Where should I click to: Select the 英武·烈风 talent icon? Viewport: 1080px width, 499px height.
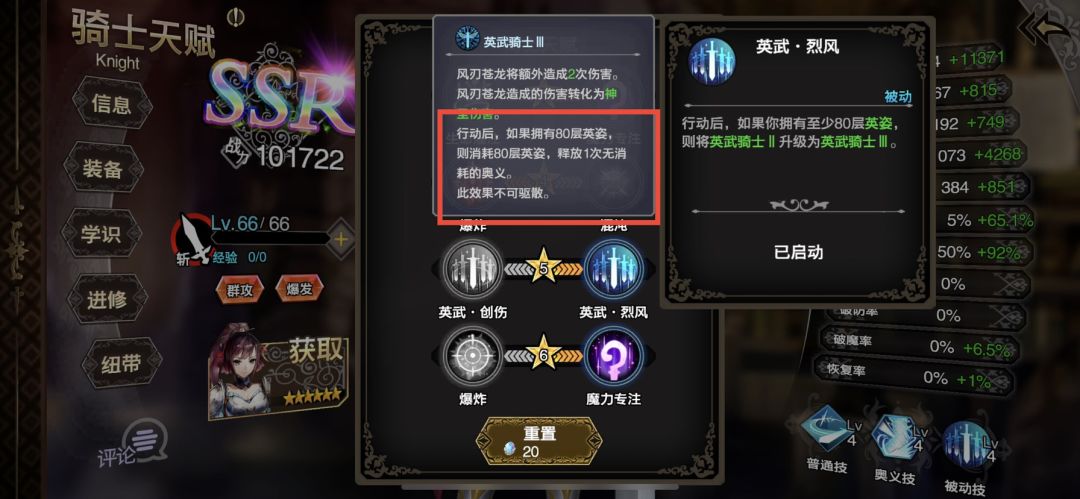(613, 270)
